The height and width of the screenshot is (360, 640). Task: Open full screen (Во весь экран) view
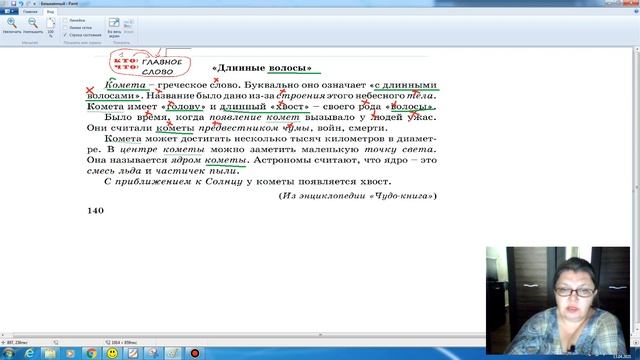(x=114, y=28)
